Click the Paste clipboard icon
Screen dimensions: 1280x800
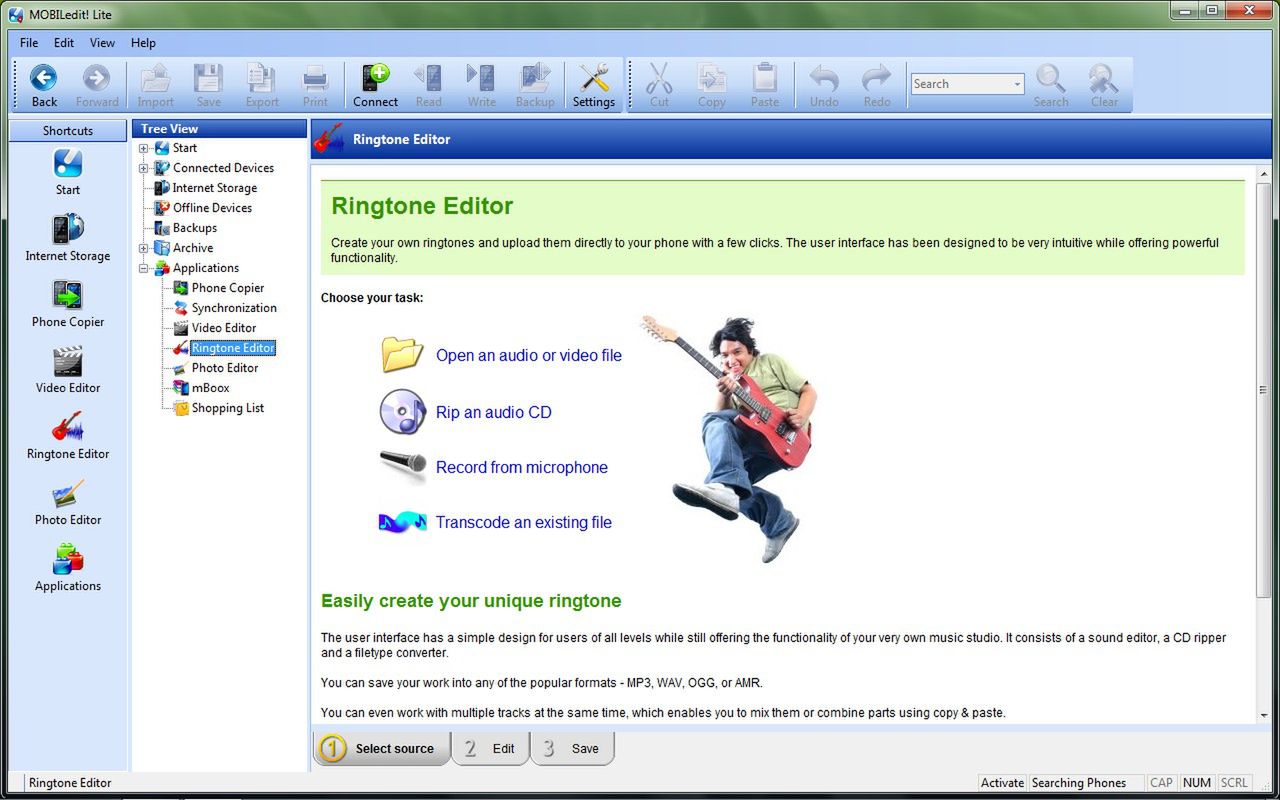pos(765,85)
